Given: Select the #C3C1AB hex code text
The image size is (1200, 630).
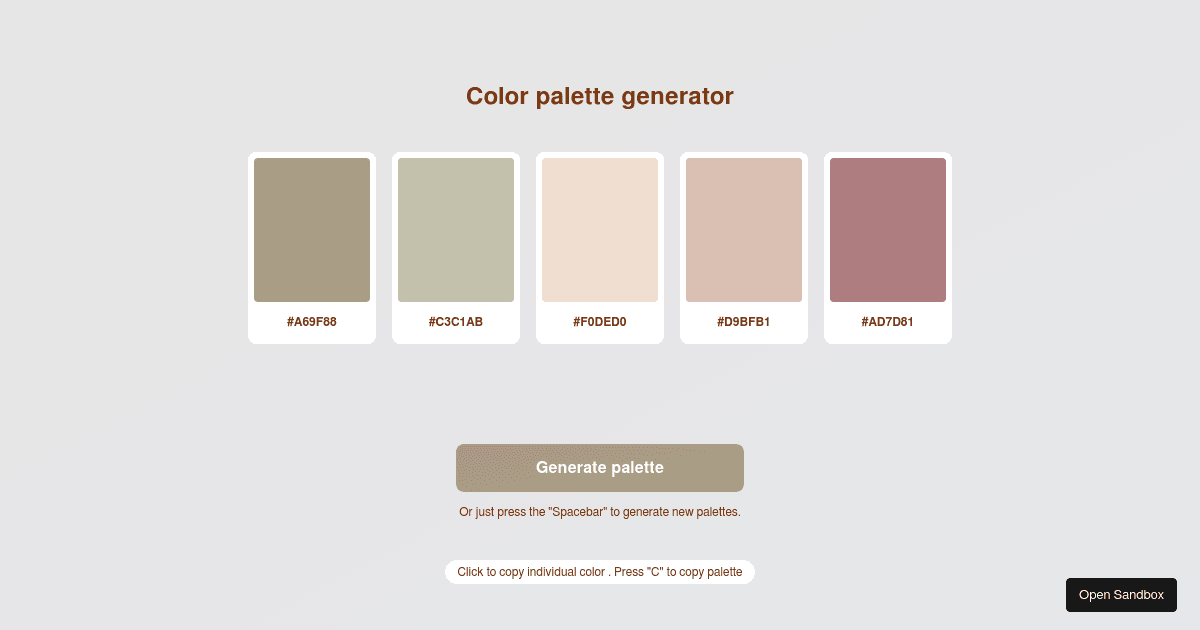Looking at the screenshot, I should tap(455, 321).
